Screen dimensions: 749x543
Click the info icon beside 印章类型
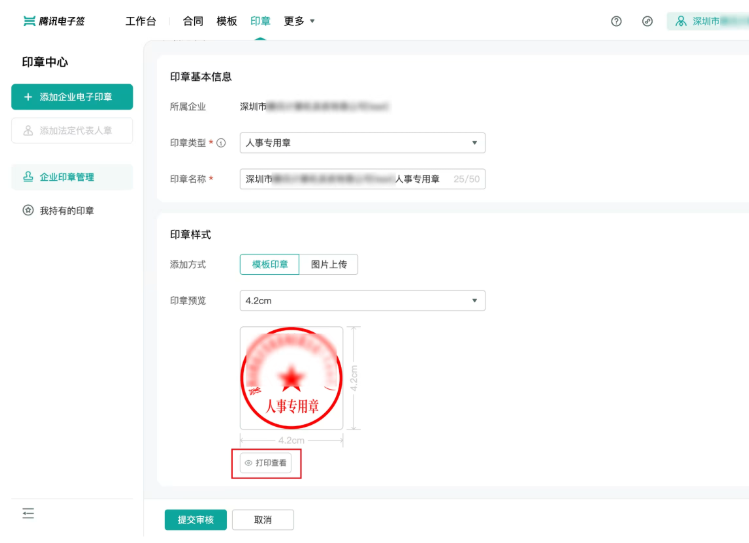coord(221,143)
